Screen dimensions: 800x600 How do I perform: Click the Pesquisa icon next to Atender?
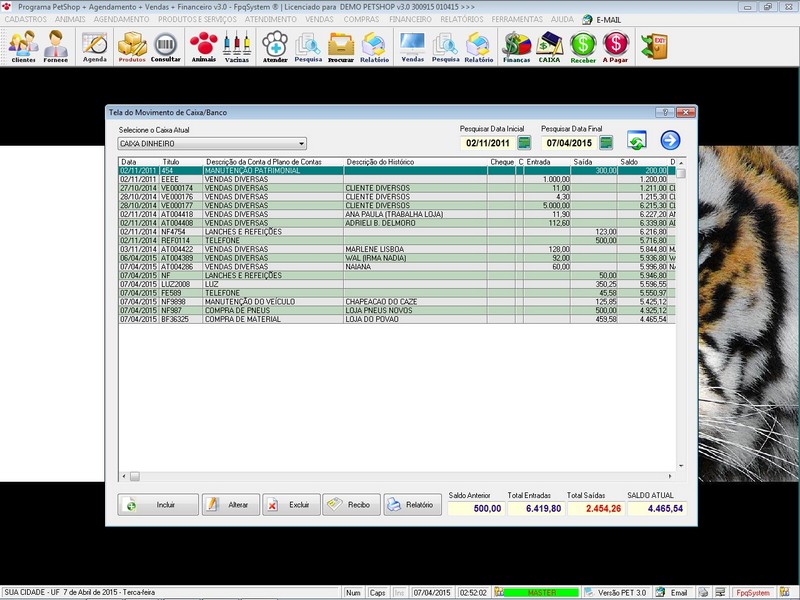click(x=308, y=46)
